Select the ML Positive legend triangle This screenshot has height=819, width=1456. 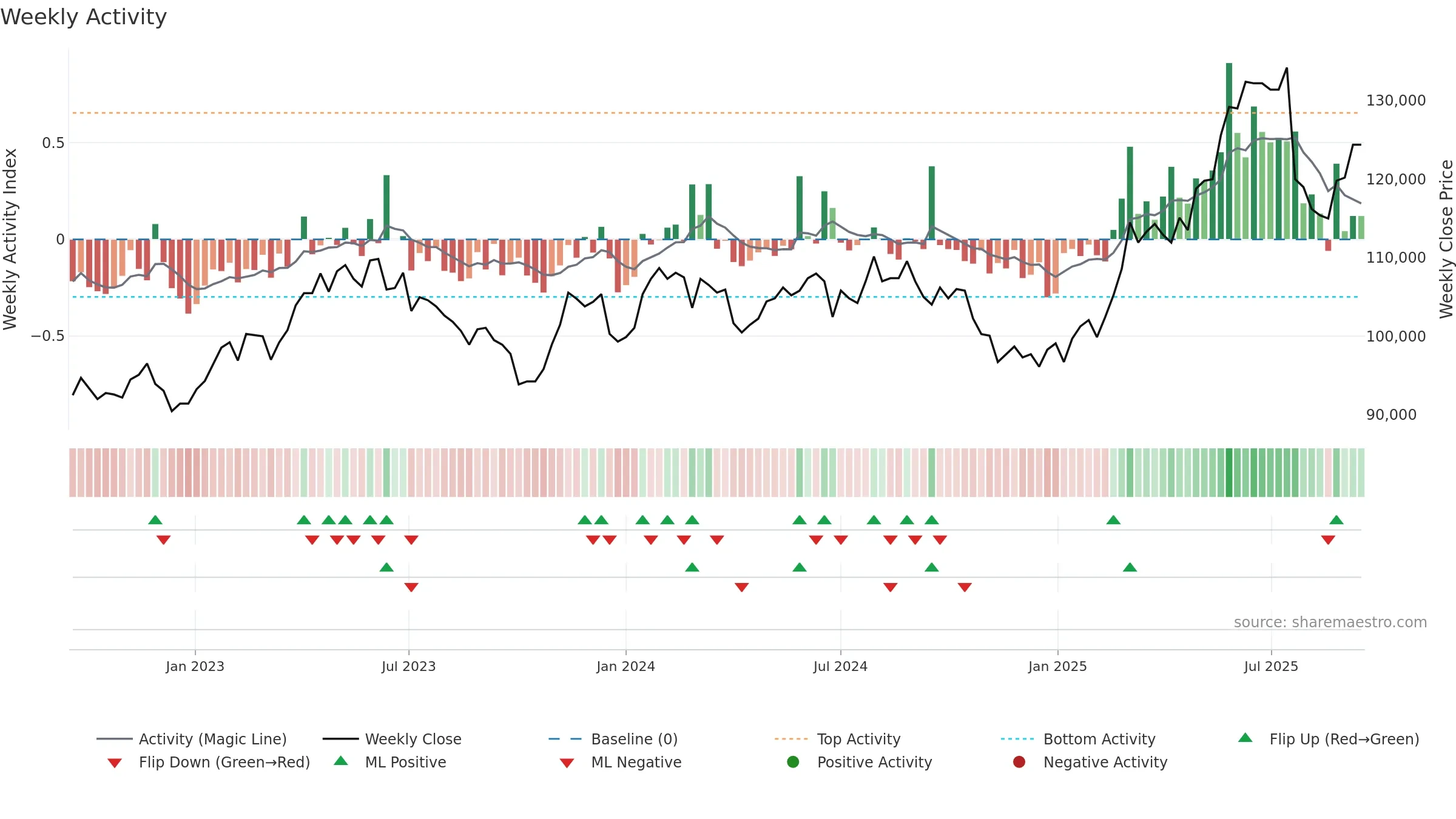point(341,761)
